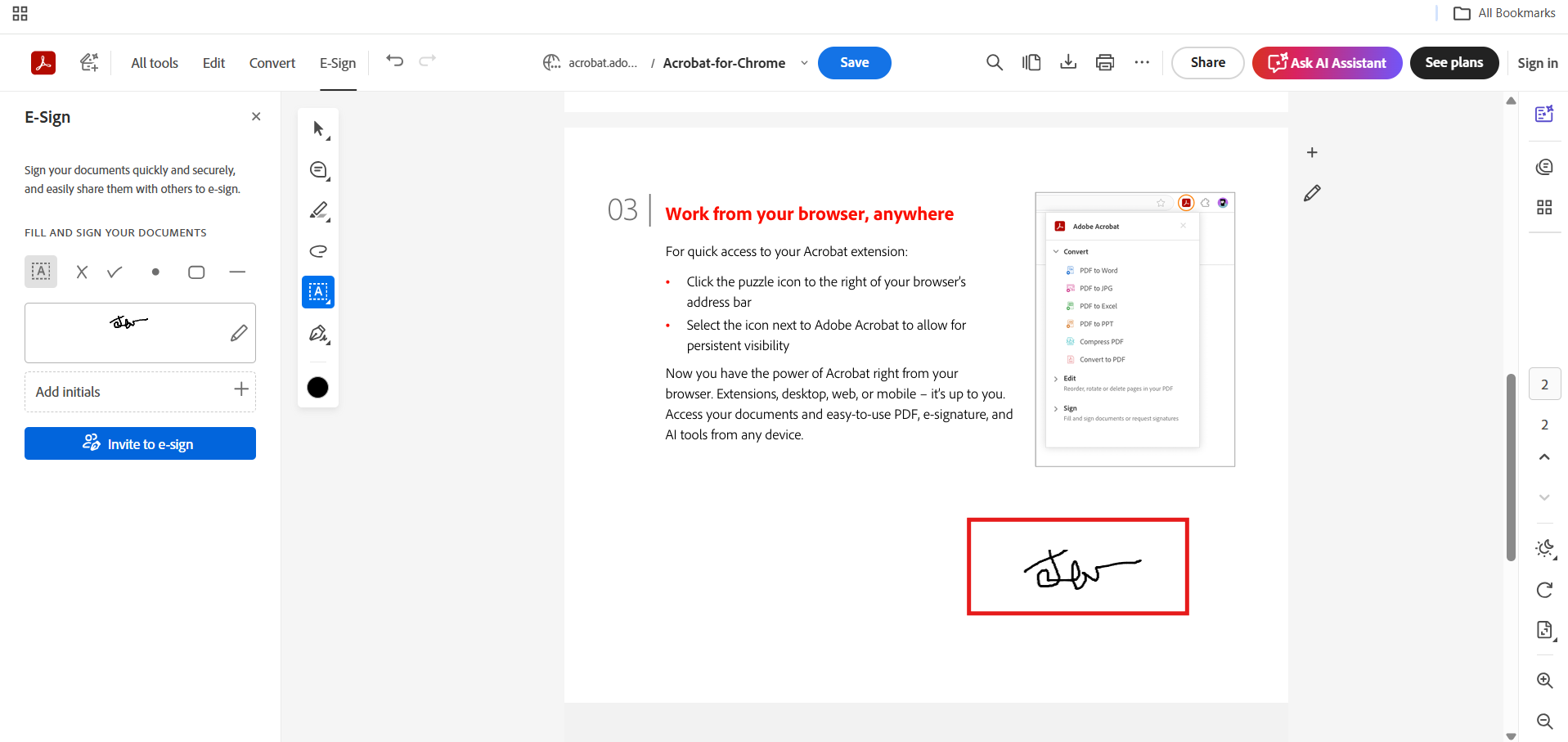Click the See plans button
Screen dimensions: 1568x742
1454,63
